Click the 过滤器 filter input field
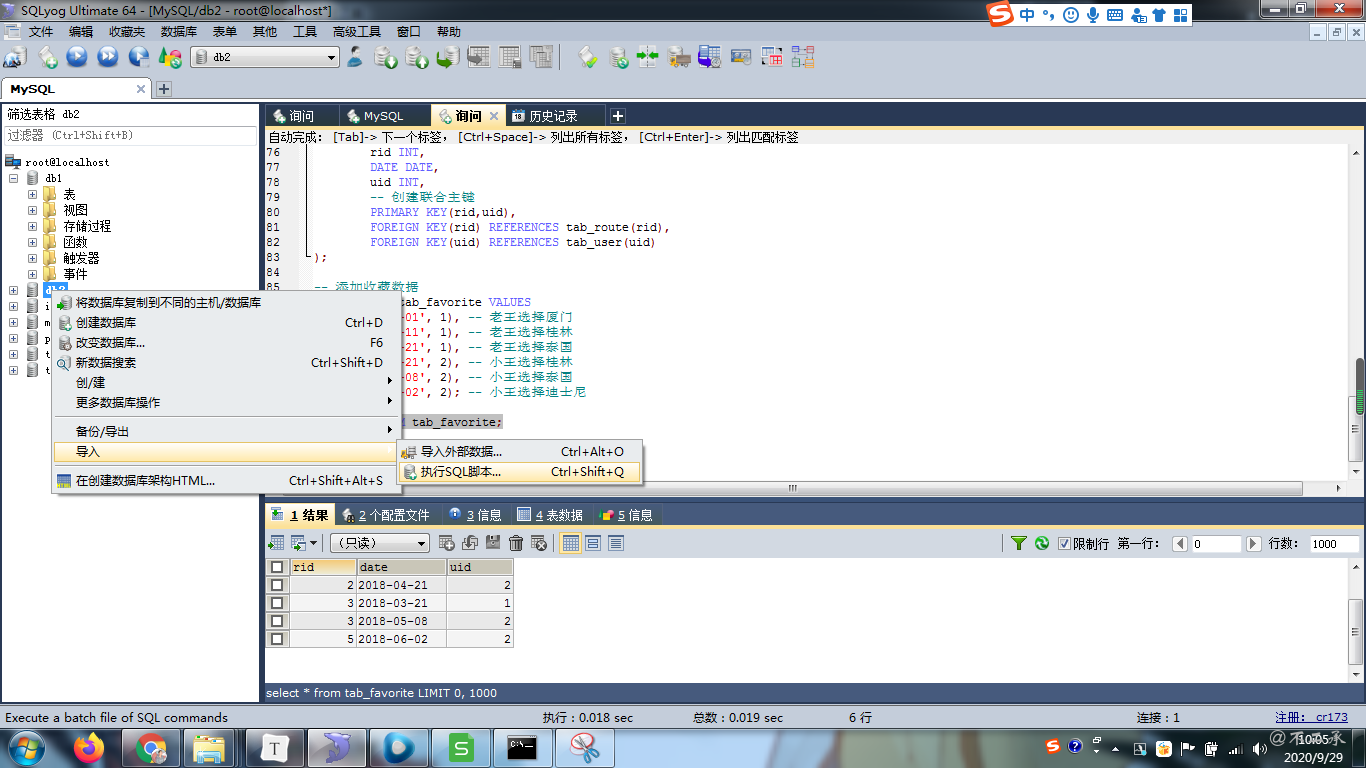Screen dimensions: 1366x768 pyautogui.click(x=131, y=135)
